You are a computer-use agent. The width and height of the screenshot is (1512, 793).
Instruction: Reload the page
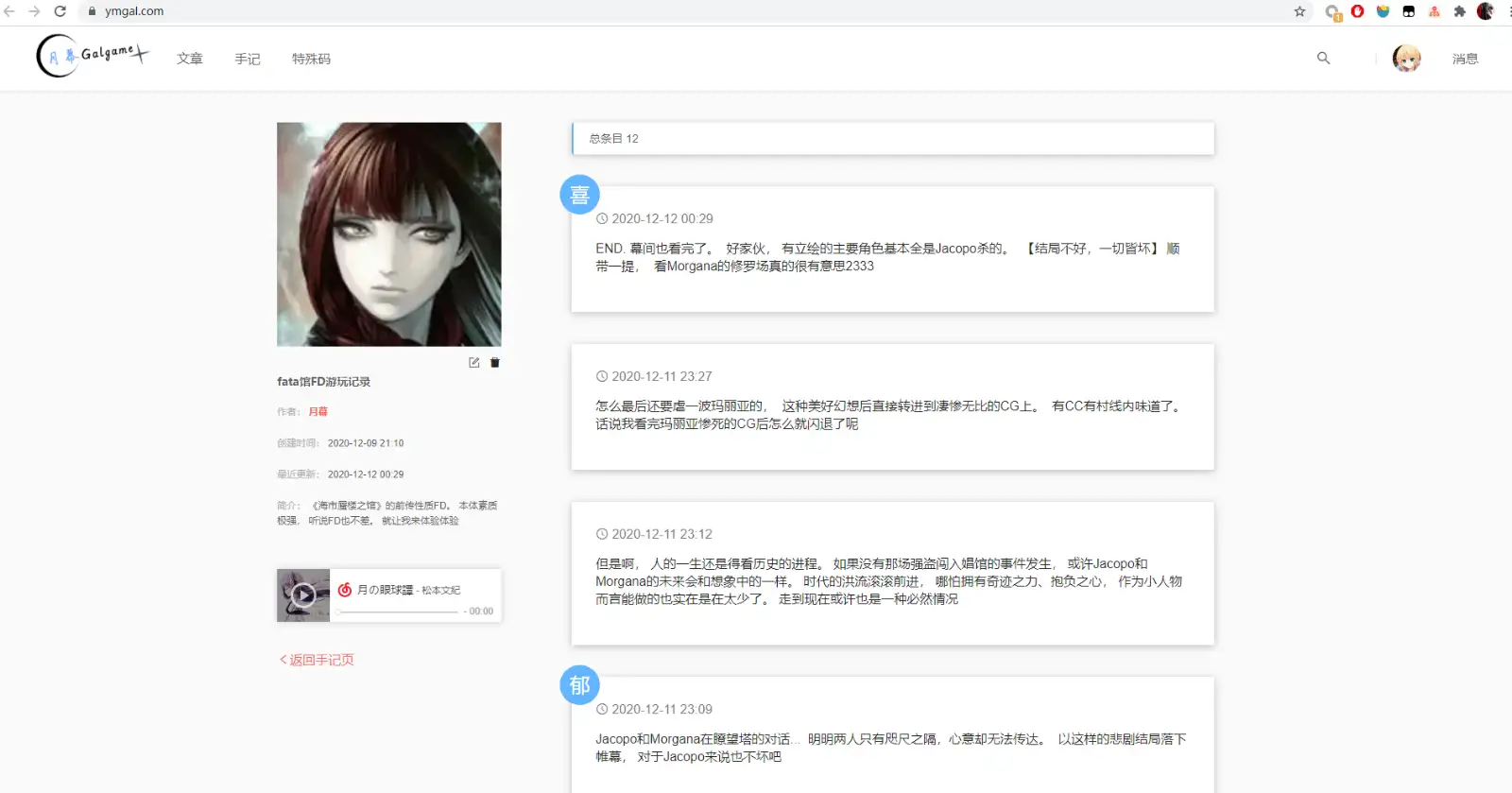tap(60, 11)
